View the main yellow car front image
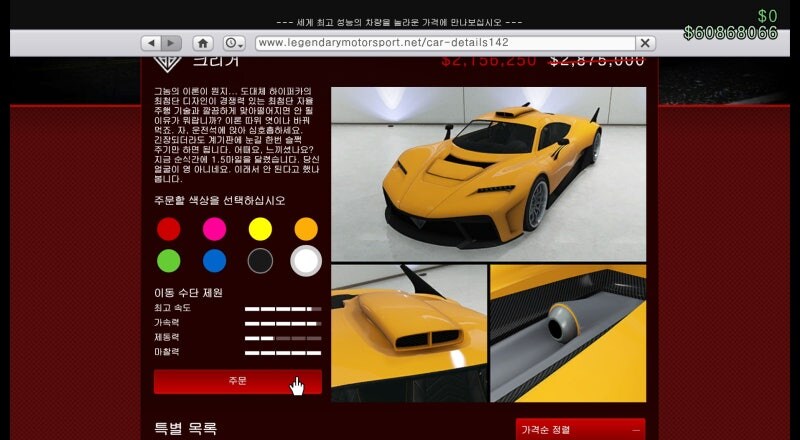800x440 pixels. coord(488,174)
